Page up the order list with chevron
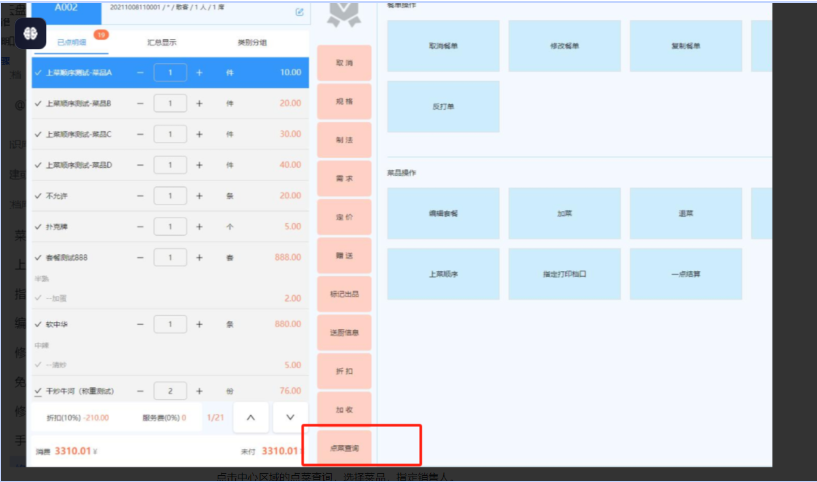The height and width of the screenshot is (482, 817). (x=251, y=416)
